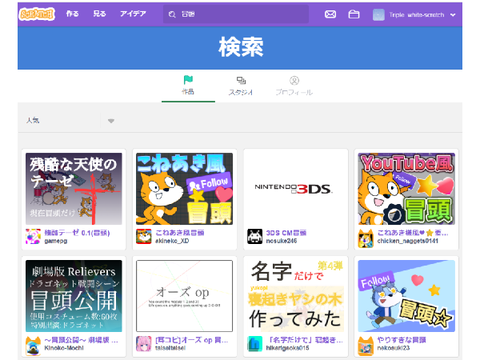Open chicken_nuggets author link
The image size is (480, 360).
click(x=408, y=241)
